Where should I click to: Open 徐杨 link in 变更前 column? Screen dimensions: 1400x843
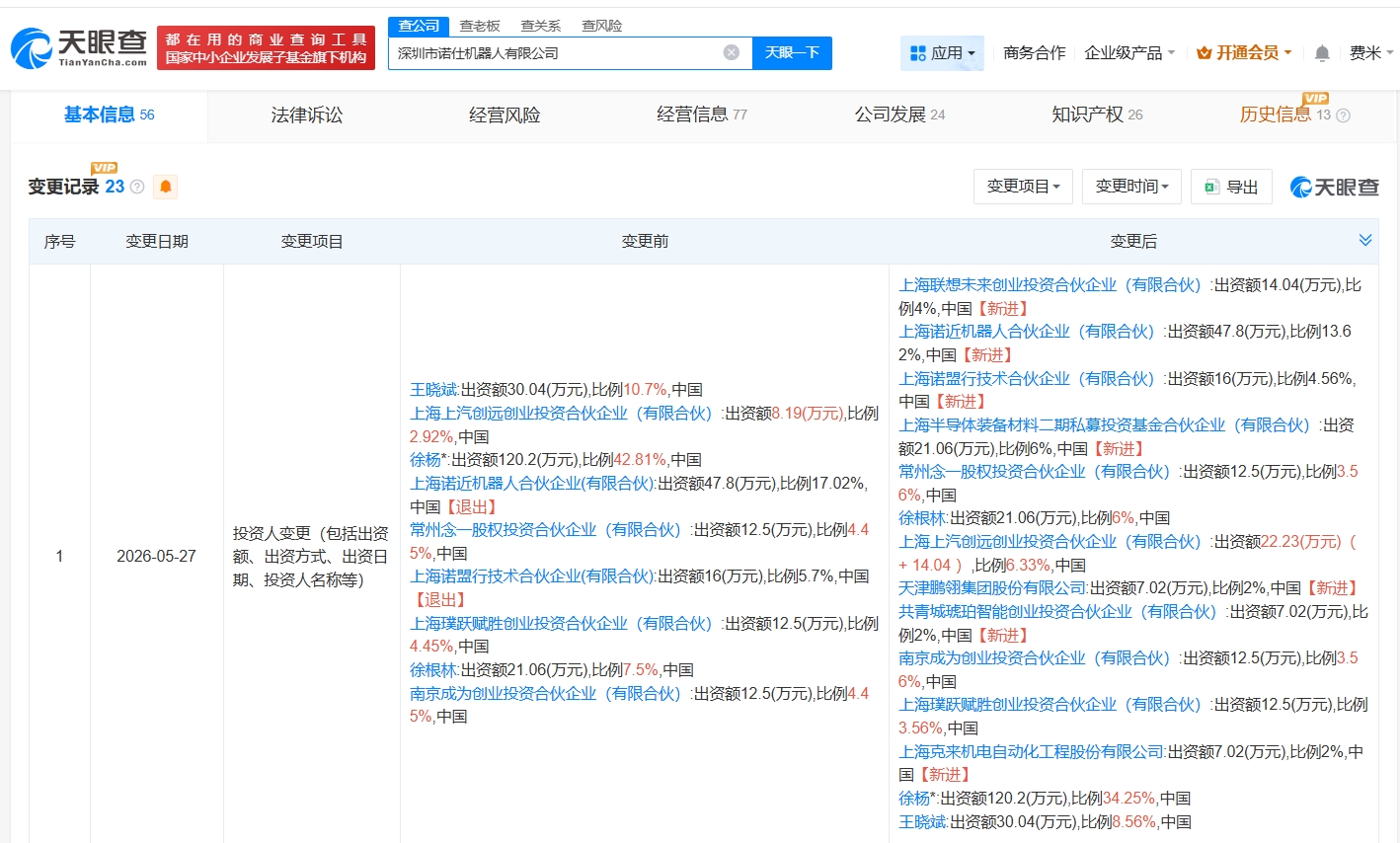click(x=426, y=460)
